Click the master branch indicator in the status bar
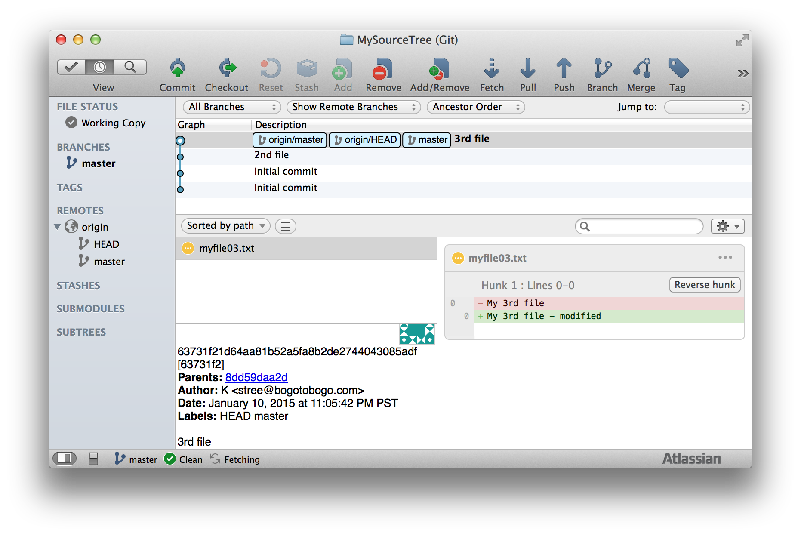The width and height of the screenshot is (801, 536). click(x=135, y=459)
